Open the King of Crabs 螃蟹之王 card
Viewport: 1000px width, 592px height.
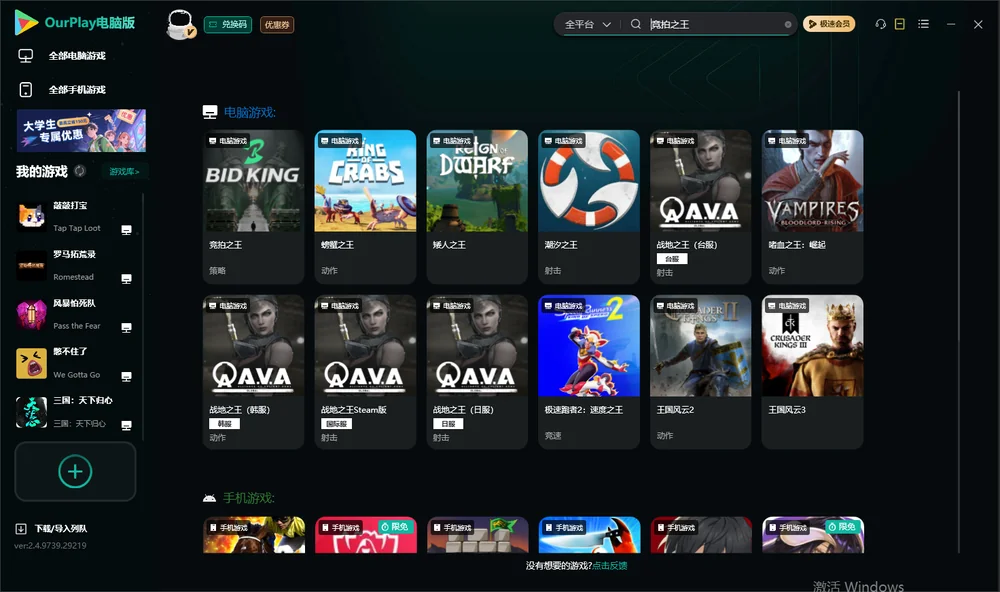[x=365, y=207]
